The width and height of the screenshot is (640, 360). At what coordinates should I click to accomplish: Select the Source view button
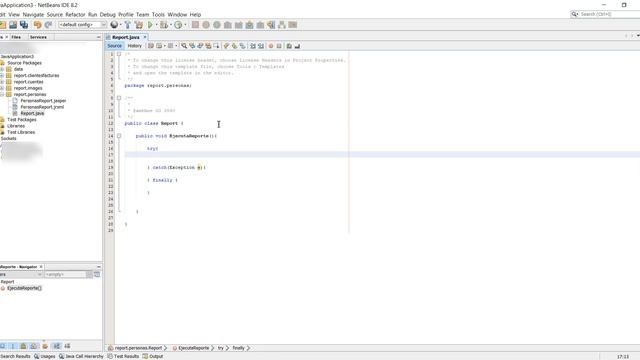tap(114, 46)
